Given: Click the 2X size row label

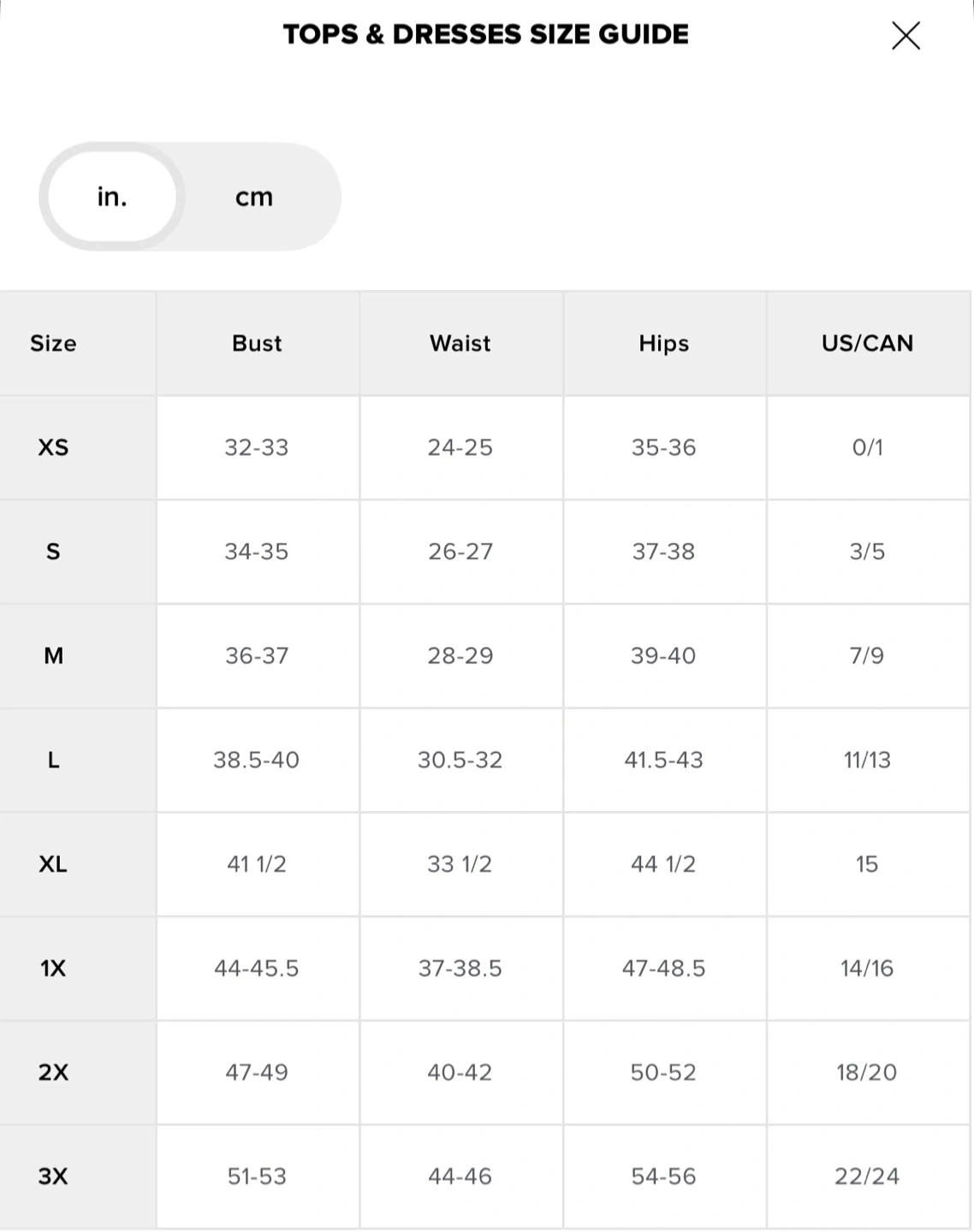Looking at the screenshot, I should tap(53, 1072).
